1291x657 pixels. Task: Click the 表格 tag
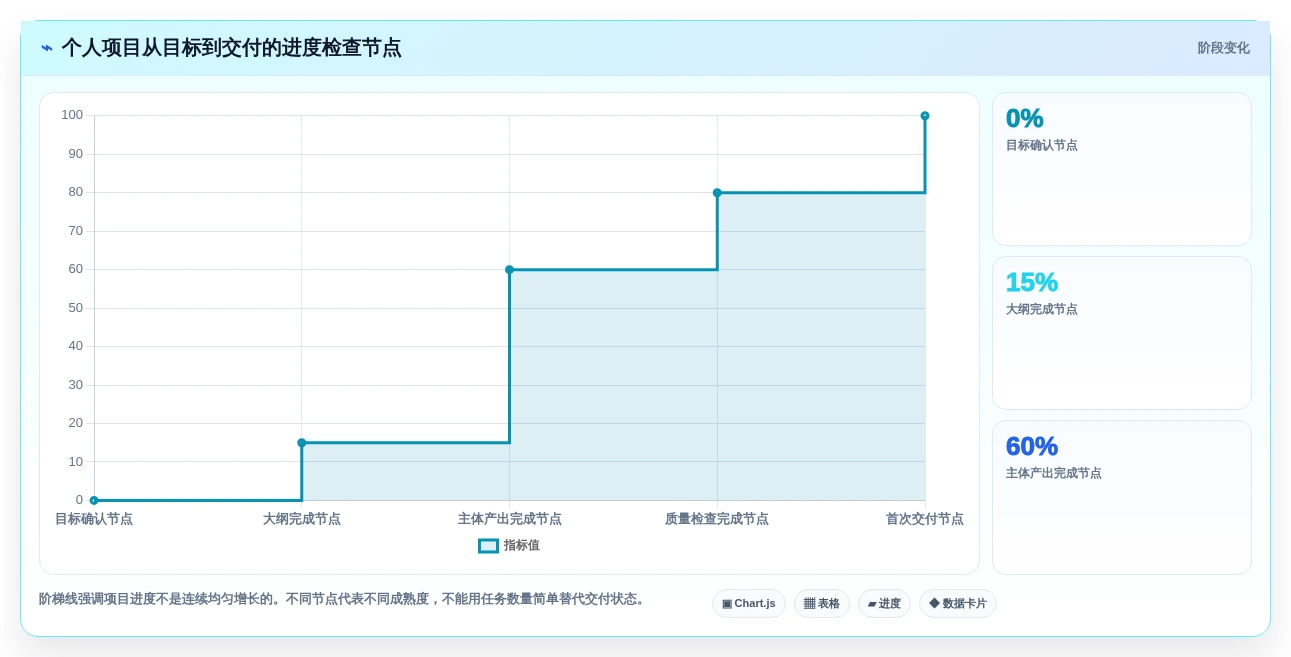click(822, 604)
